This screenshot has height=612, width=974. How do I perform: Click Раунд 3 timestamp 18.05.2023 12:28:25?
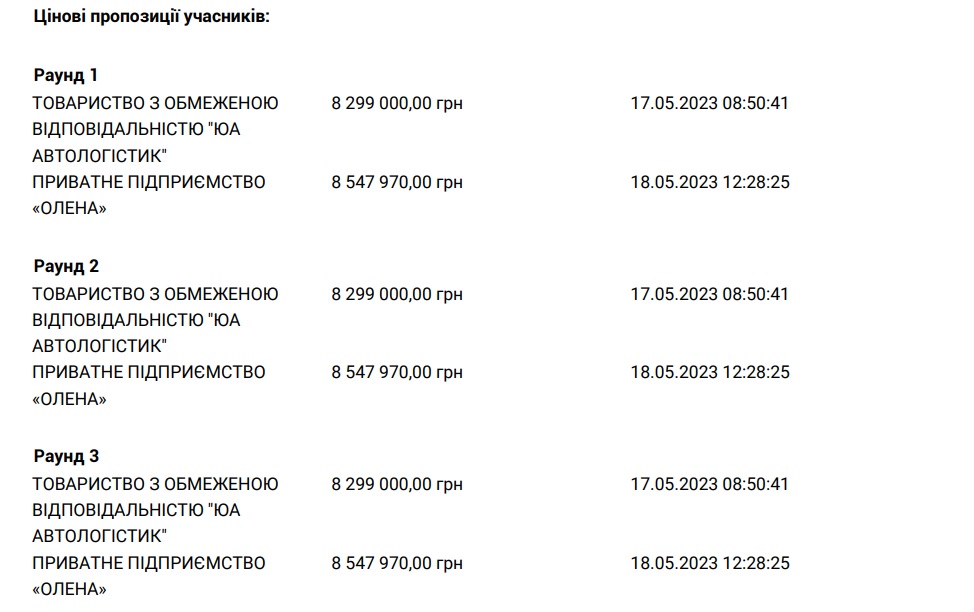click(710, 563)
